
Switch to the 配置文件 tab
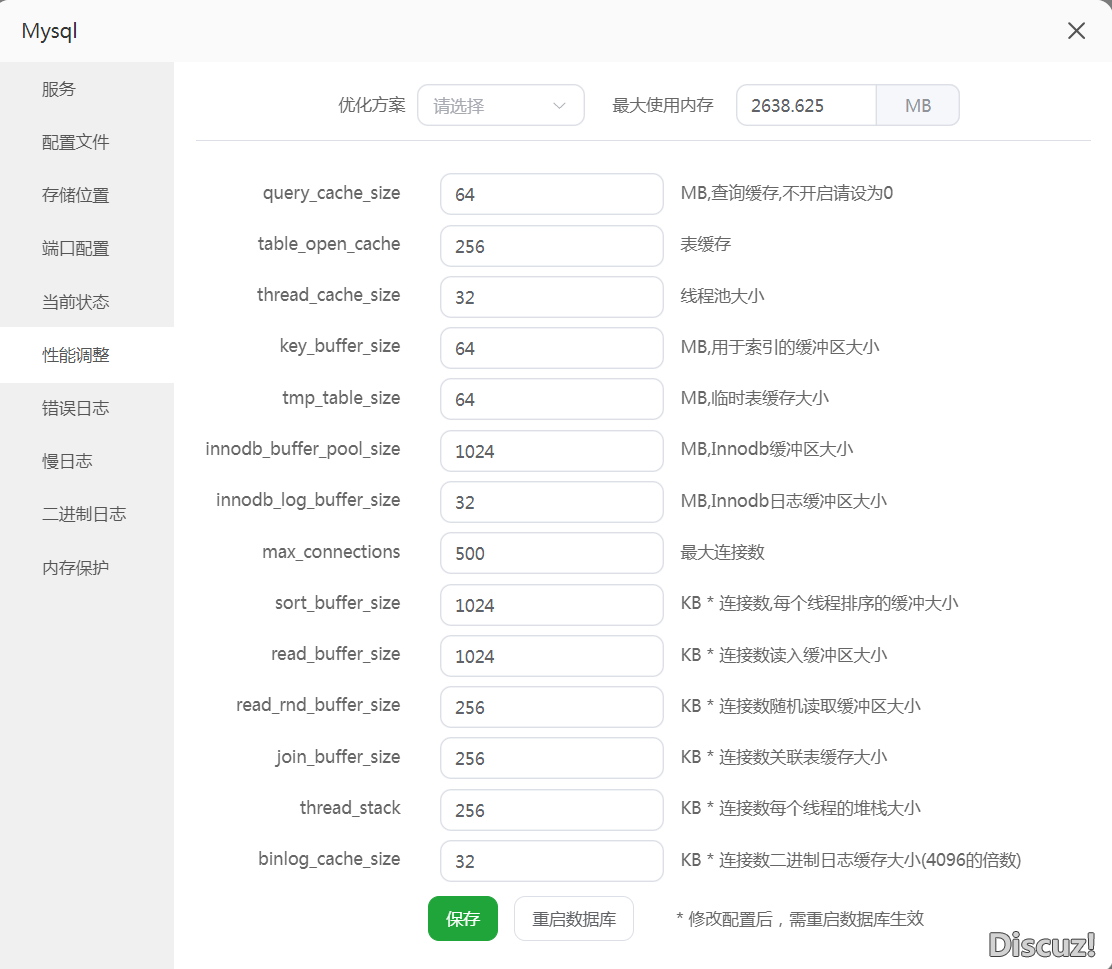click(x=76, y=142)
